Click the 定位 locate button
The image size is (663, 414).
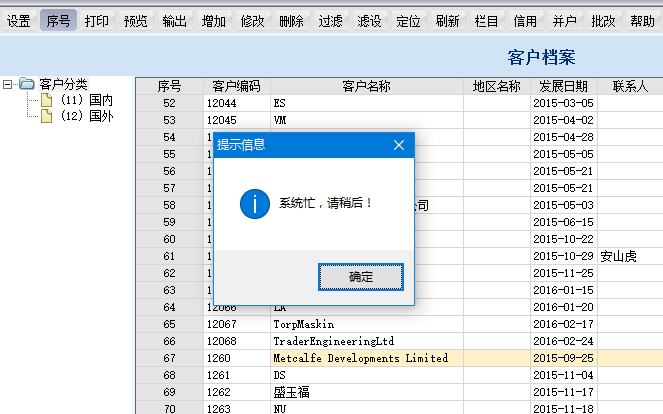click(408, 20)
